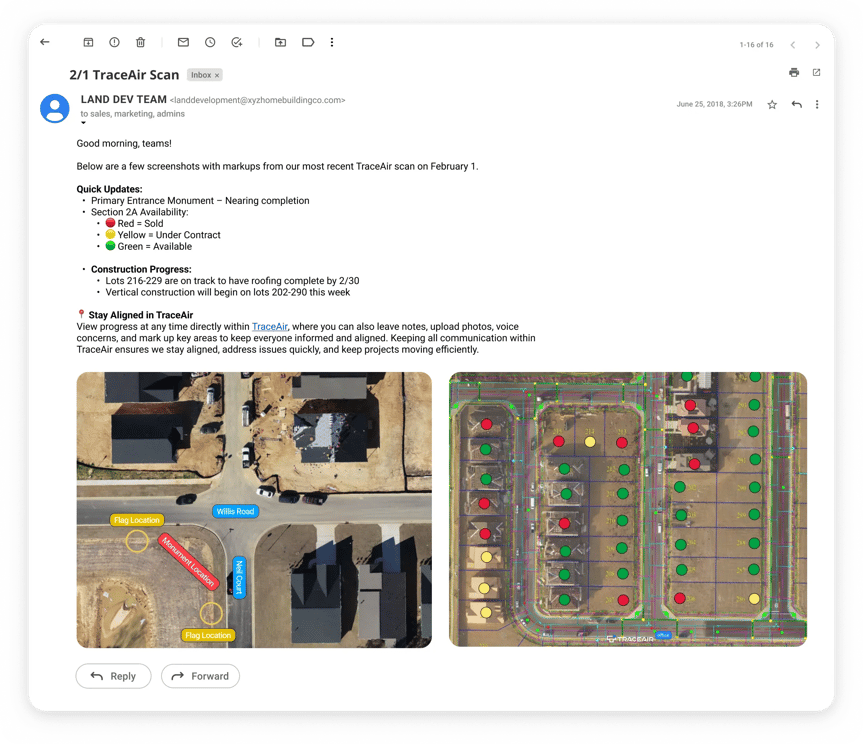Mark the email as unread

point(183,42)
